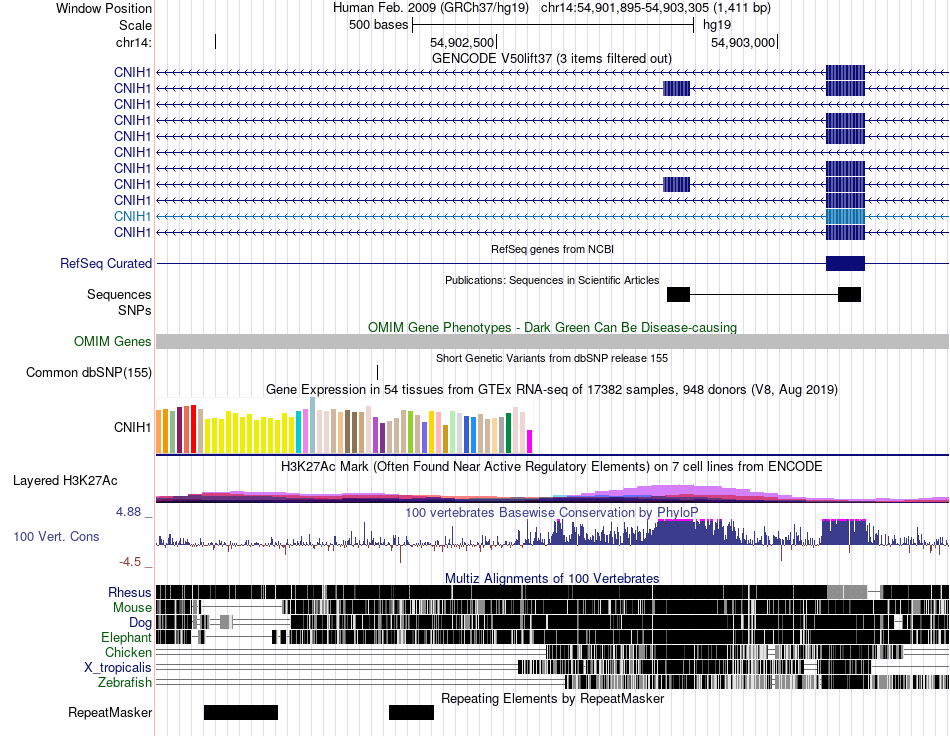Click the 54,902,500 coordinate marker
Viewport: 950px width, 736px height.
point(462,42)
